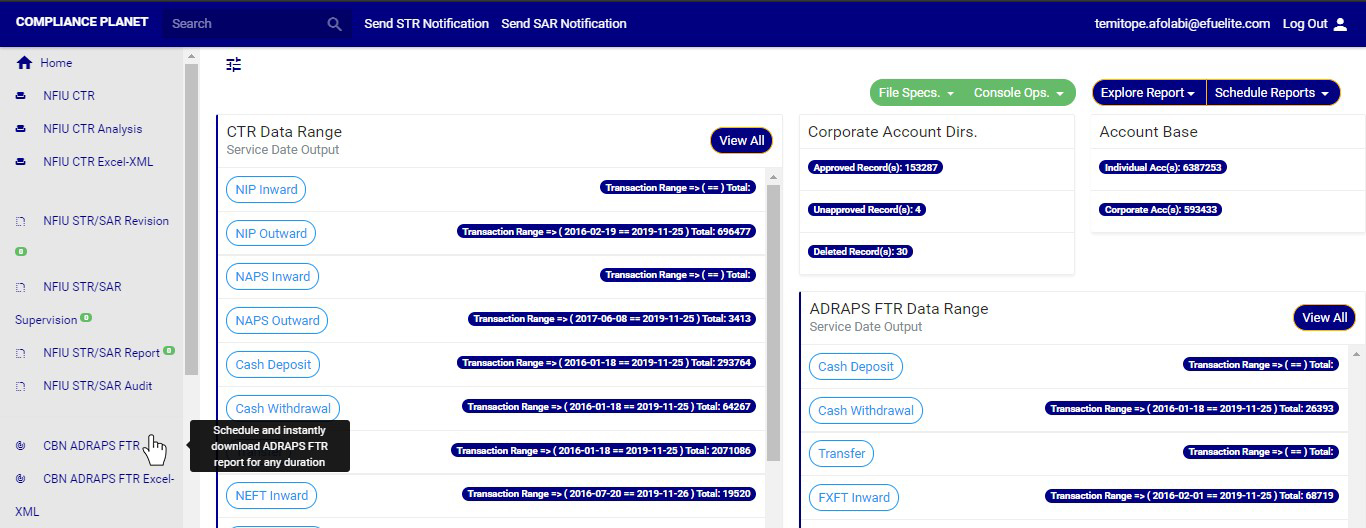Open the Explore Report dropdown

[1148, 93]
